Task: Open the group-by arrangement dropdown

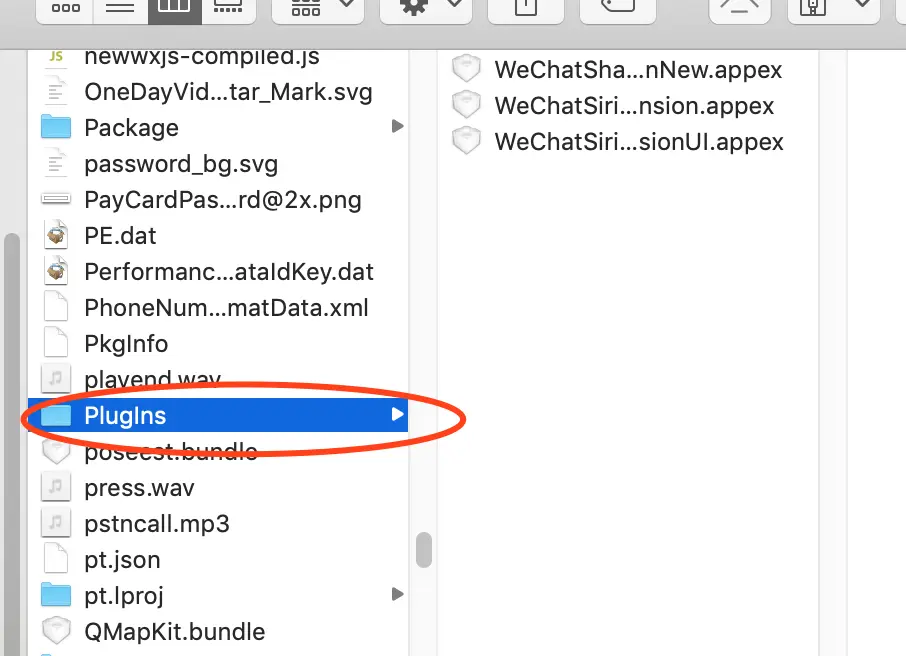Action: click(318, 8)
